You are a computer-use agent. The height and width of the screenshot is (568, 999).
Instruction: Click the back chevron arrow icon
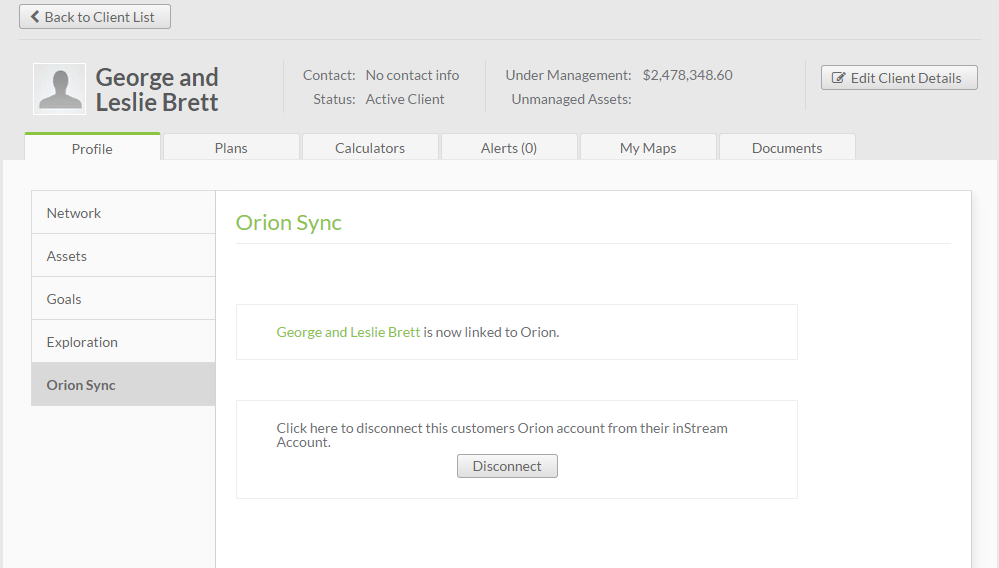pos(35,17)
